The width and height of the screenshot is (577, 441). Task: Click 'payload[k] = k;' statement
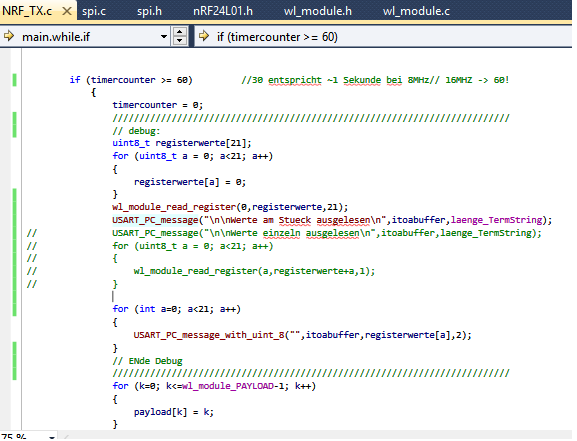click(174, 412)
